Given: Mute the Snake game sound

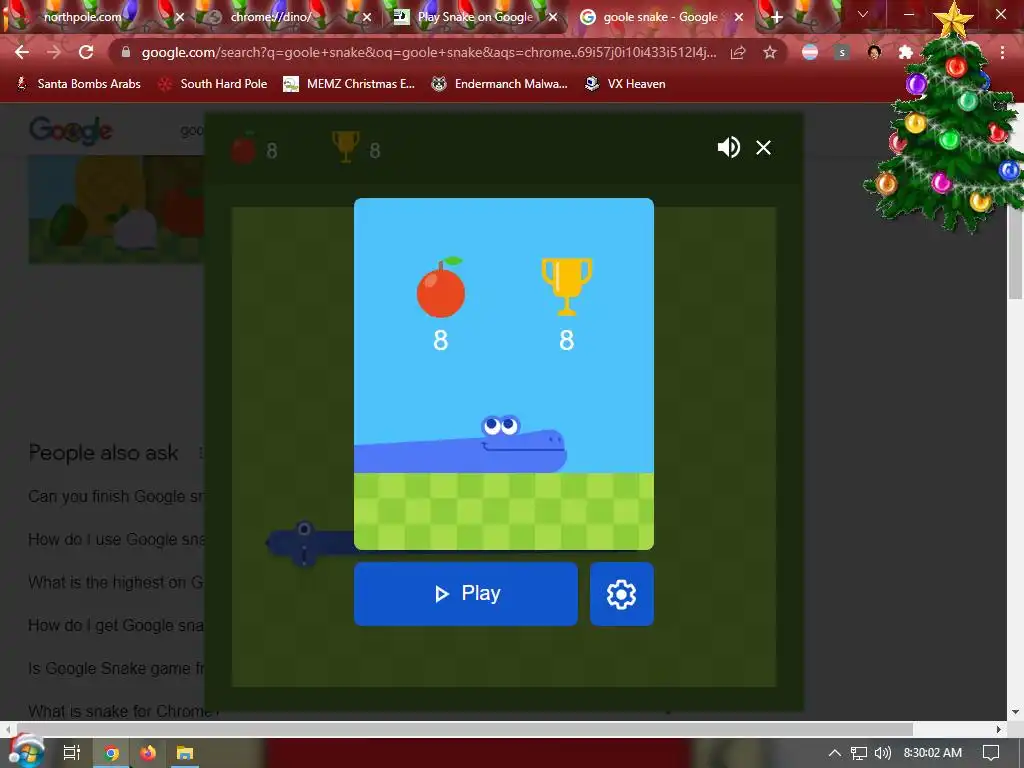Looking at the screenshot, I should click(728, 148).
